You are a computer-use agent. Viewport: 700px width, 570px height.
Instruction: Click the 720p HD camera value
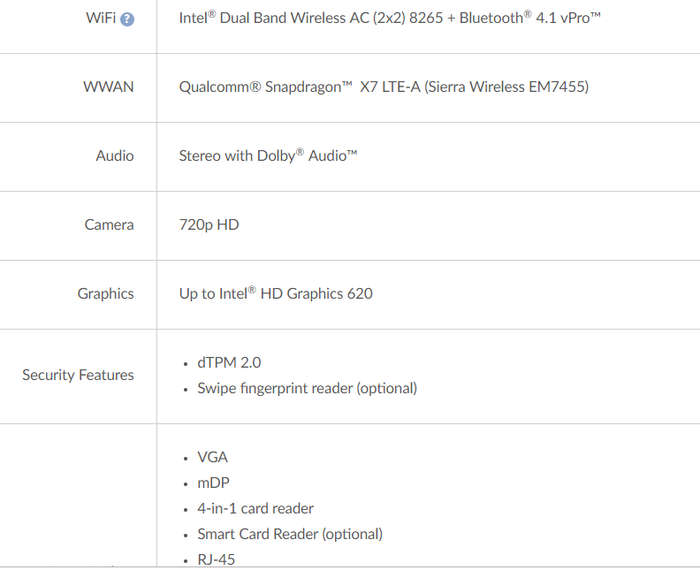209,225
